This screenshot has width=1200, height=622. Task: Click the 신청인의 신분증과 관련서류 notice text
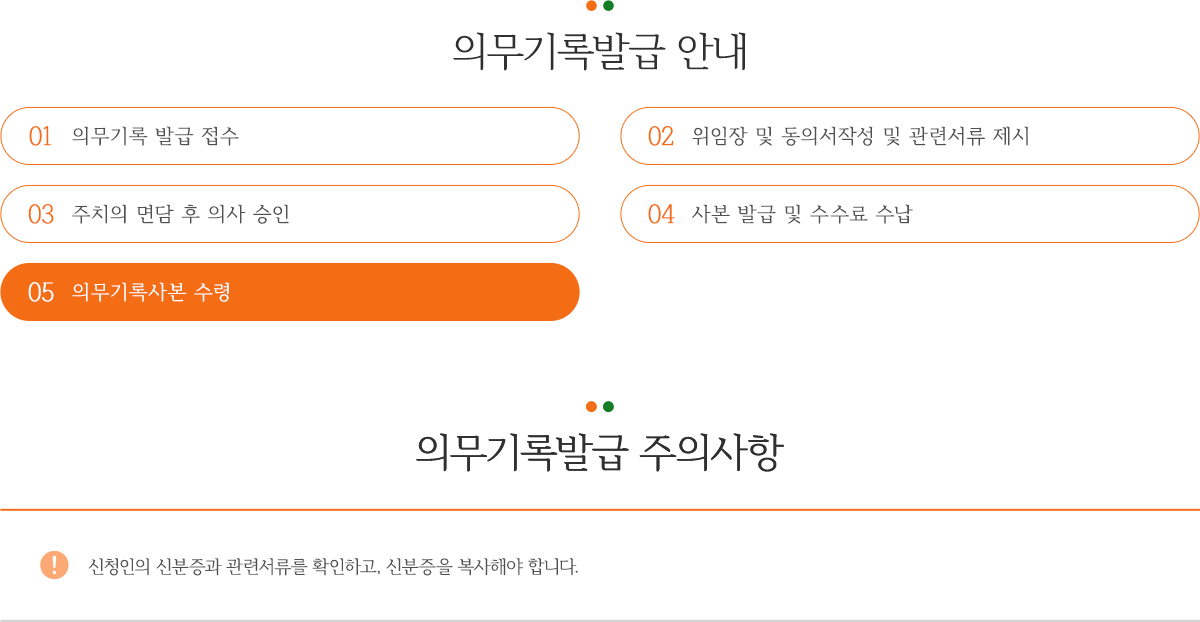(x=334, y=566)
